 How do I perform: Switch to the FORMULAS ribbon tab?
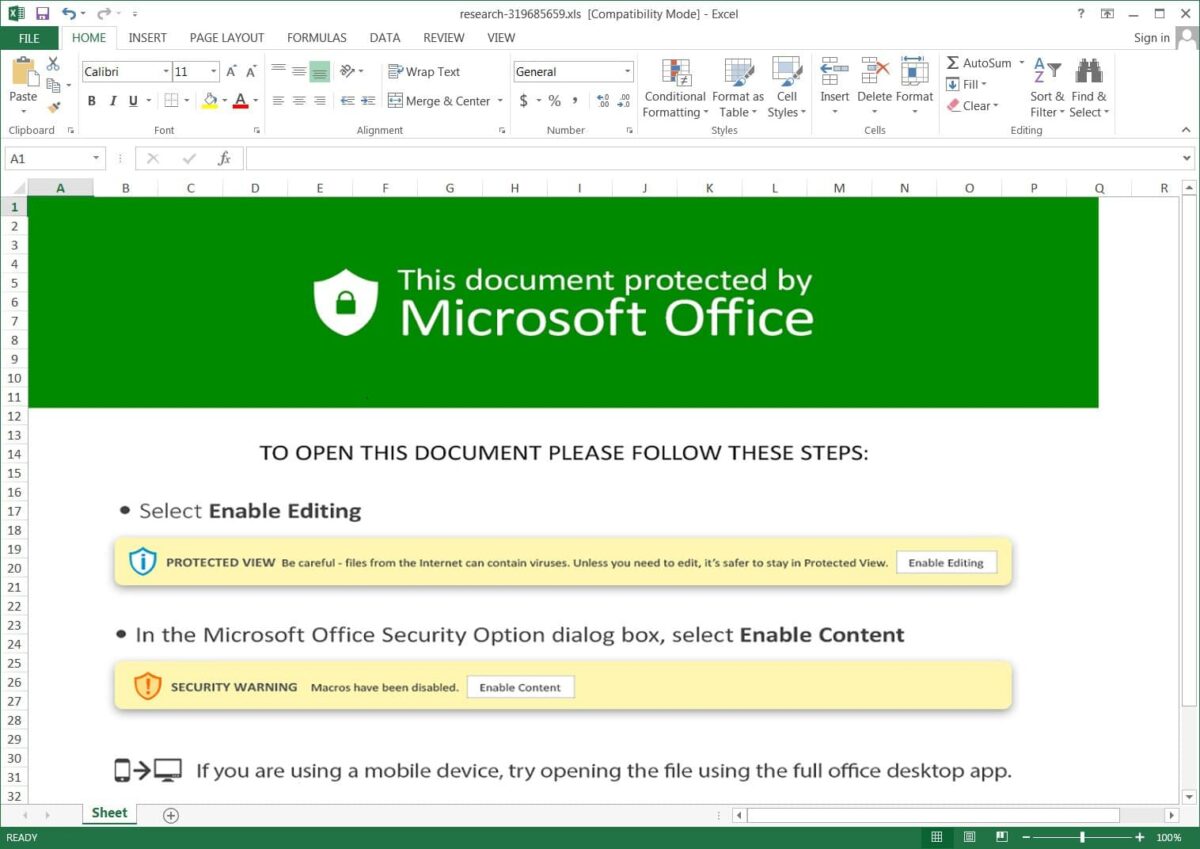[x=316, y=37]
